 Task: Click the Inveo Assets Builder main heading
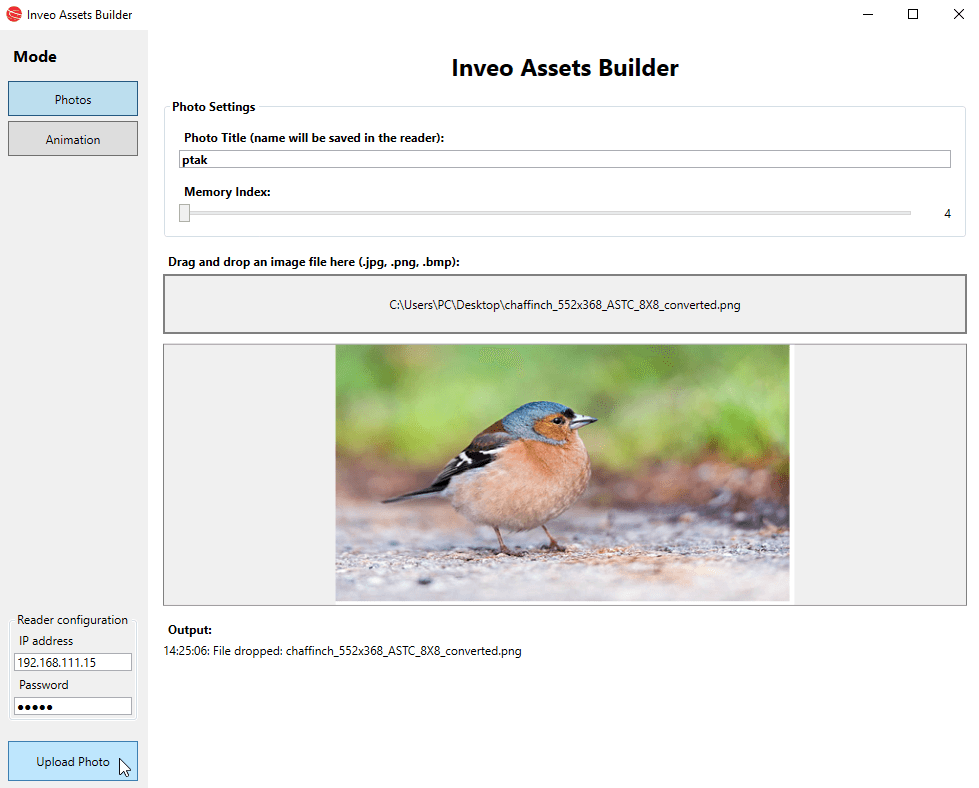(x=564, y=68)
